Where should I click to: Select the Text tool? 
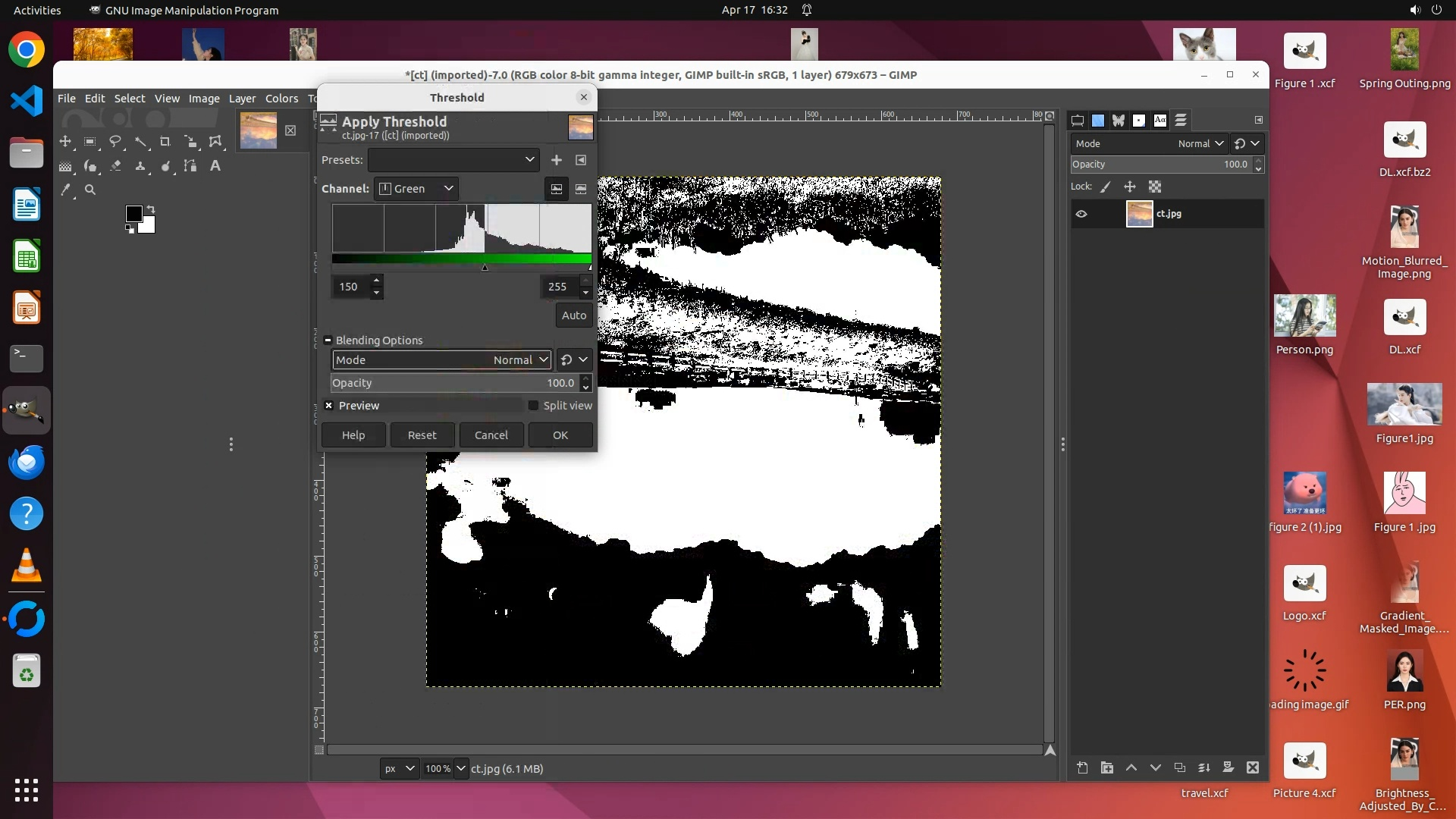(215, 166)
